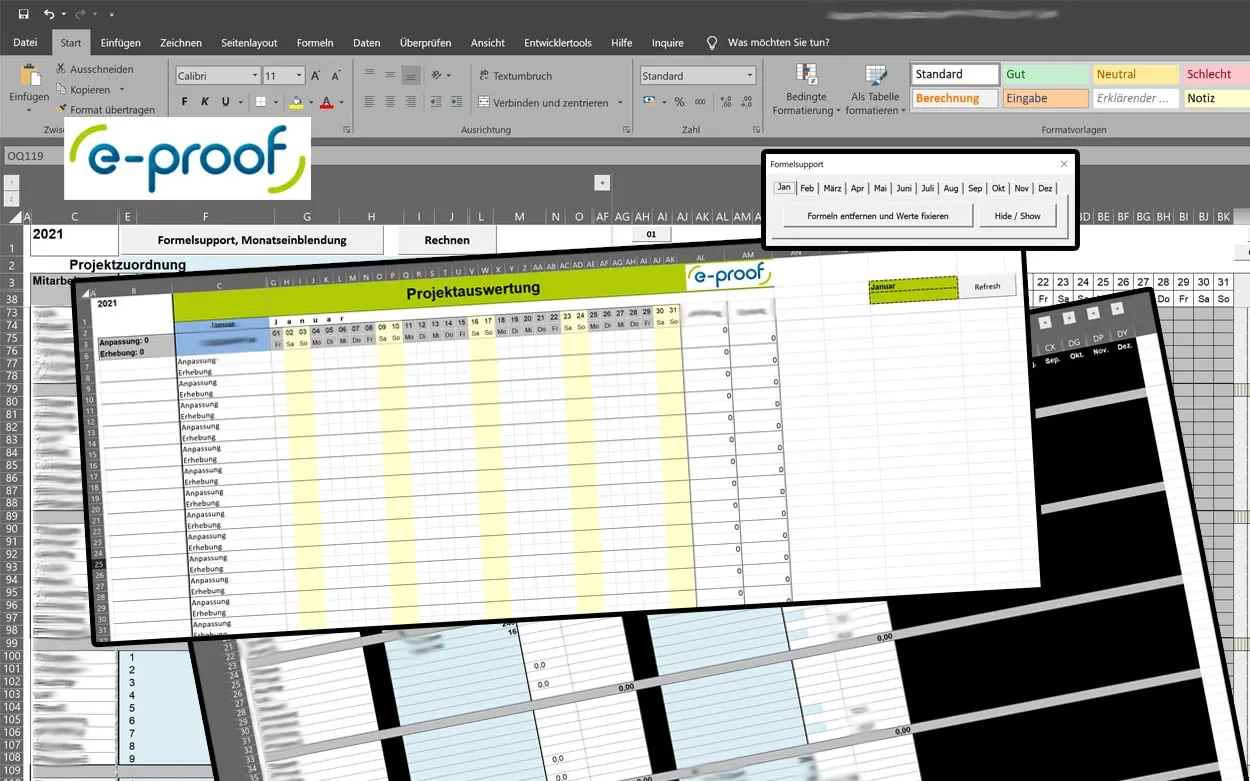Copy selection using the Kopieren icon
The height and width of the screenshot is (781, 1250).
[62, 89]
